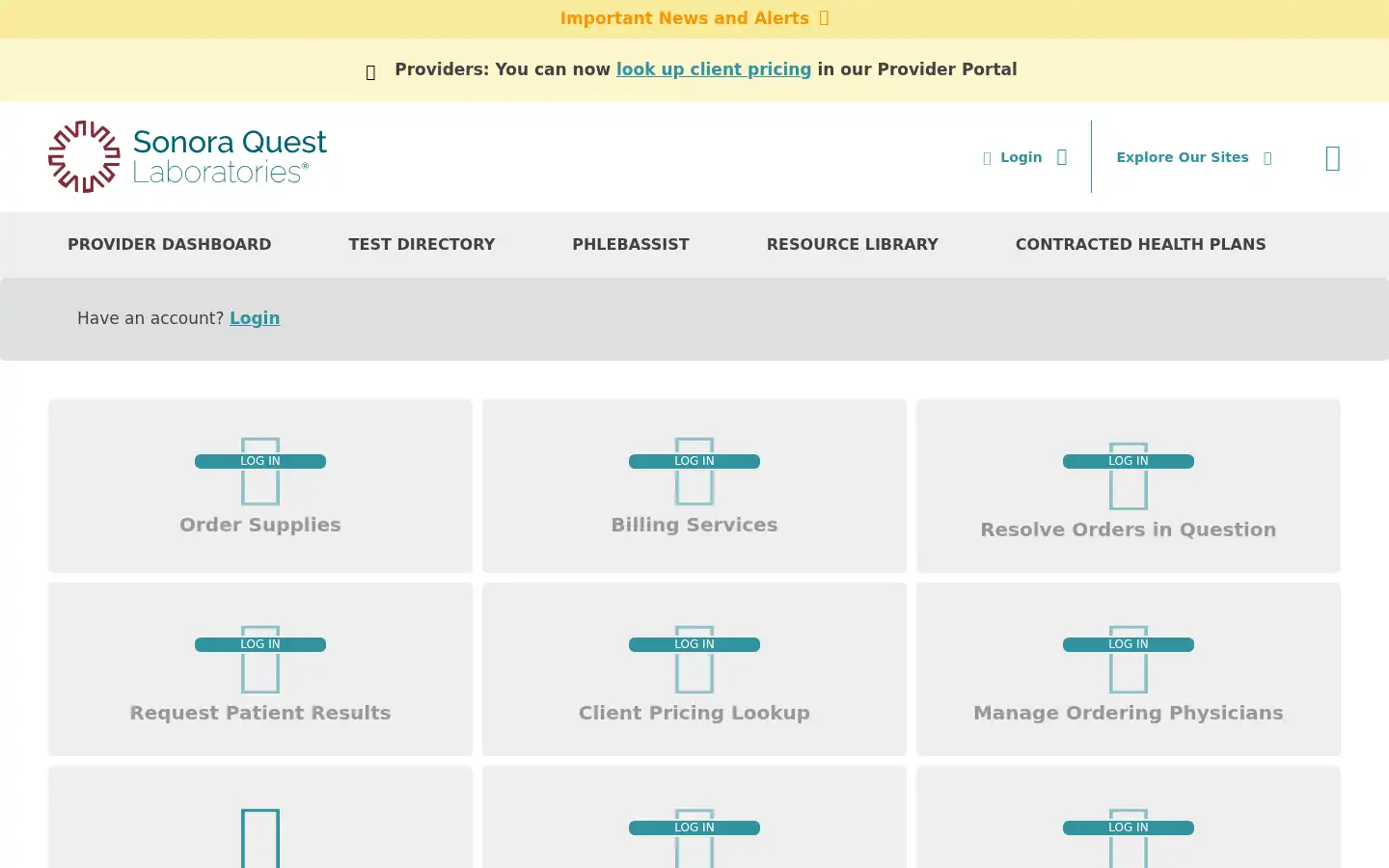Expand the Important News and Alerts banner
The image size is (1389, 868).
click(x=694, y=18)
